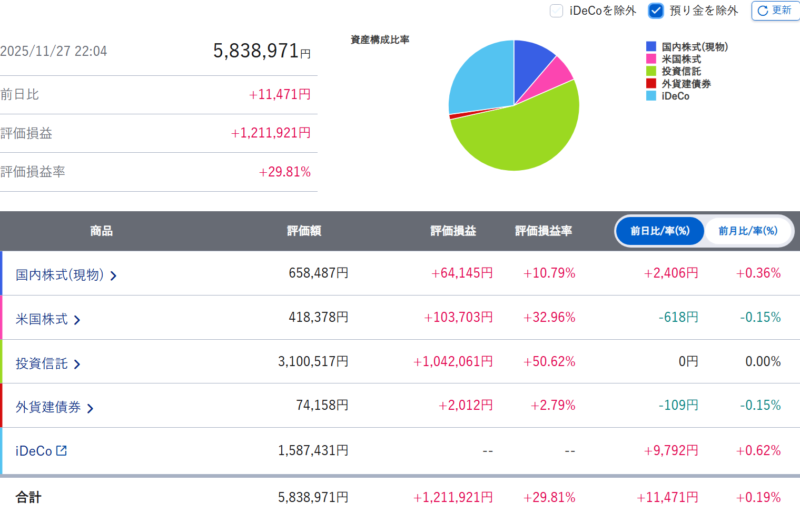Image resolution: width=800 pixels, height=512 pixels.
Task: Click the green 投資信託 legend square
Action: pos(651,72)
